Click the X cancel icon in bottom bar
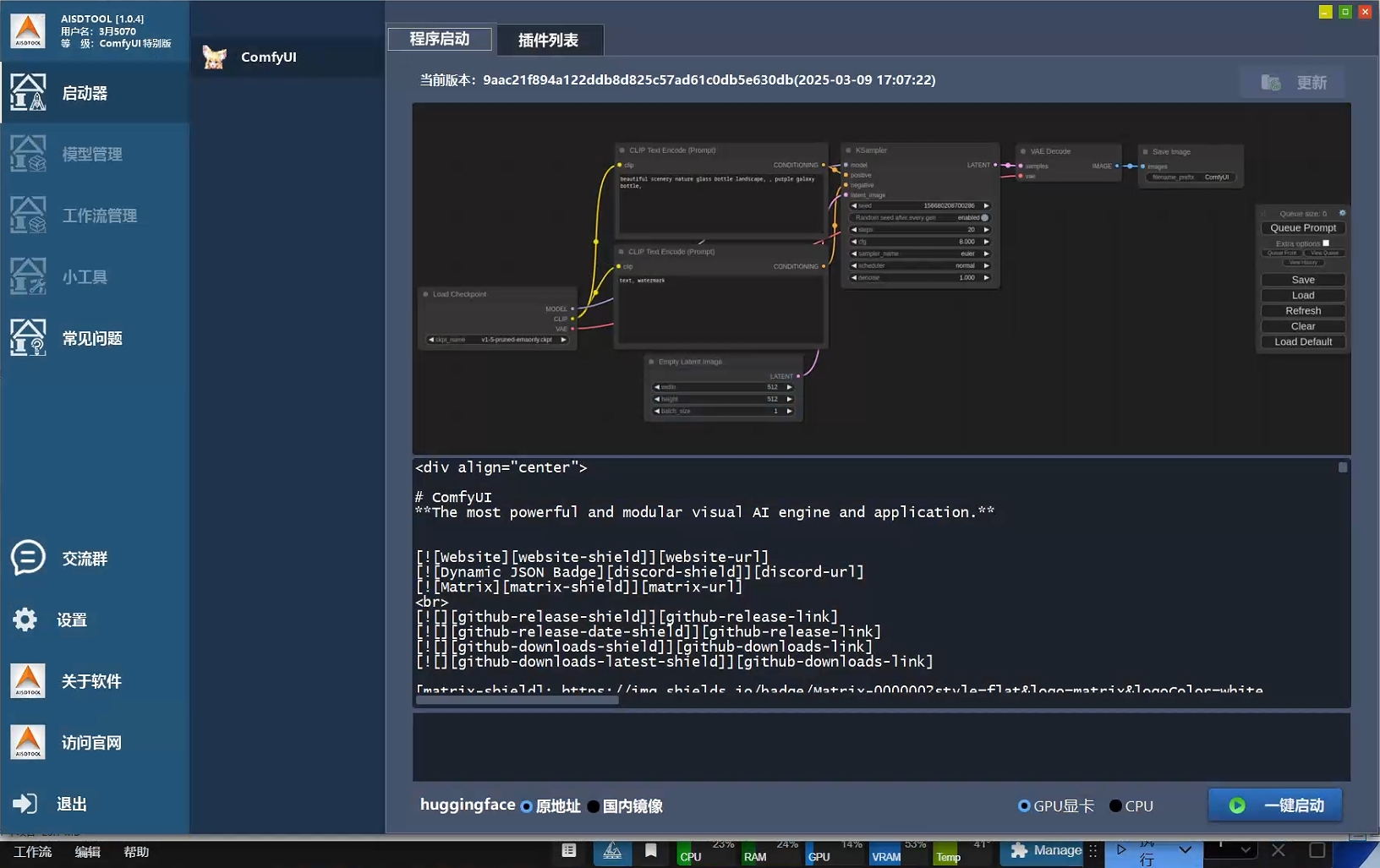Viewport: 1380px width, 868px height. (x=1279, y=850)
